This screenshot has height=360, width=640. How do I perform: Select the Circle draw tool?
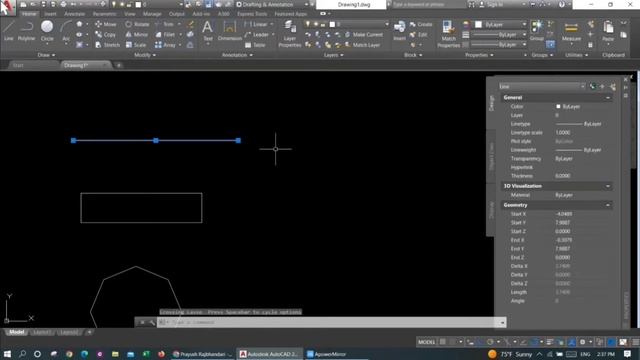click(x=47, y=31)
